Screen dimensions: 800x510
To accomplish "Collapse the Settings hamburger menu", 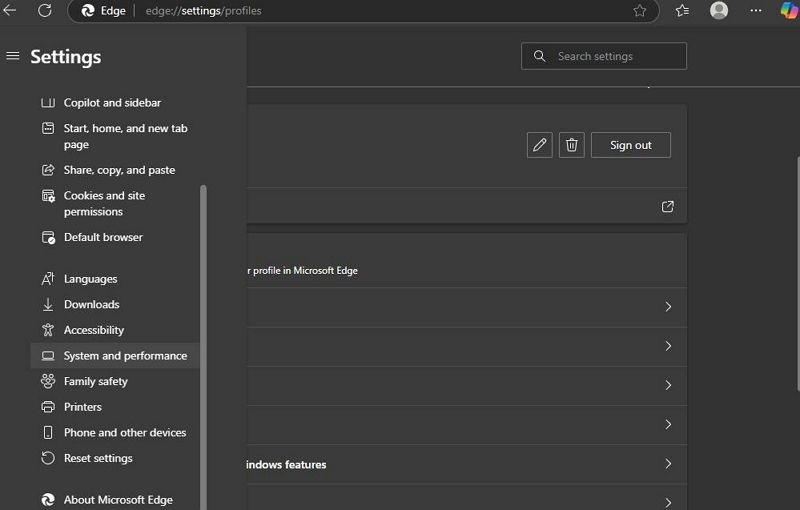I will (x=13, y=56).
